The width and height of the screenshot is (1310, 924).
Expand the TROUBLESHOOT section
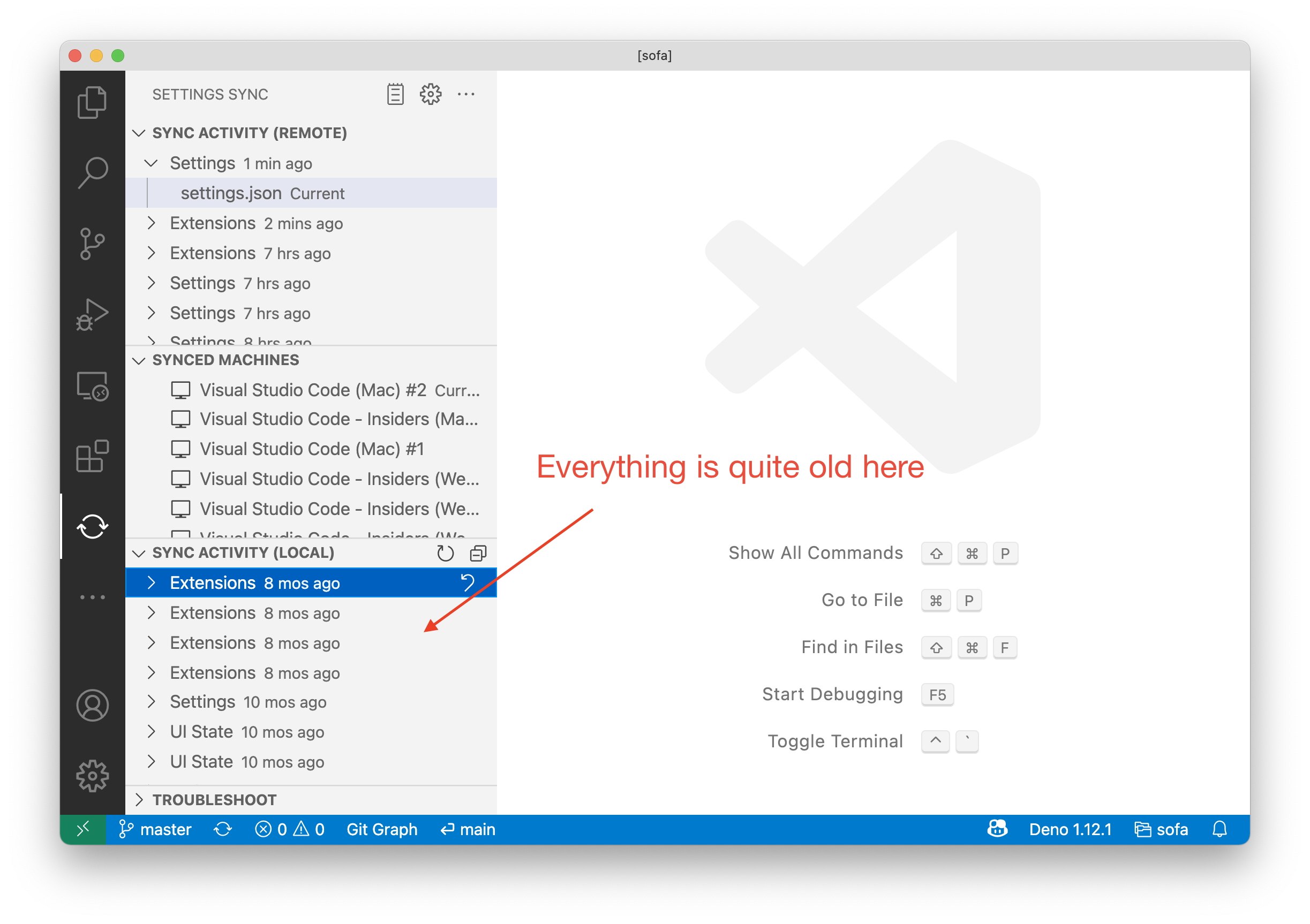[139, 800]
